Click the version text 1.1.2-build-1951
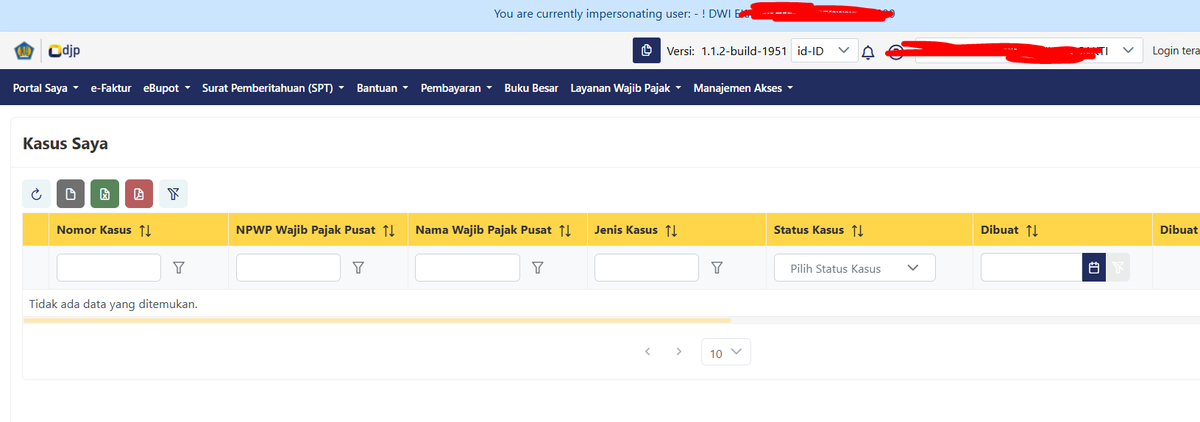Viewport: 1200px width, 422px height. (x=744, y=51)
